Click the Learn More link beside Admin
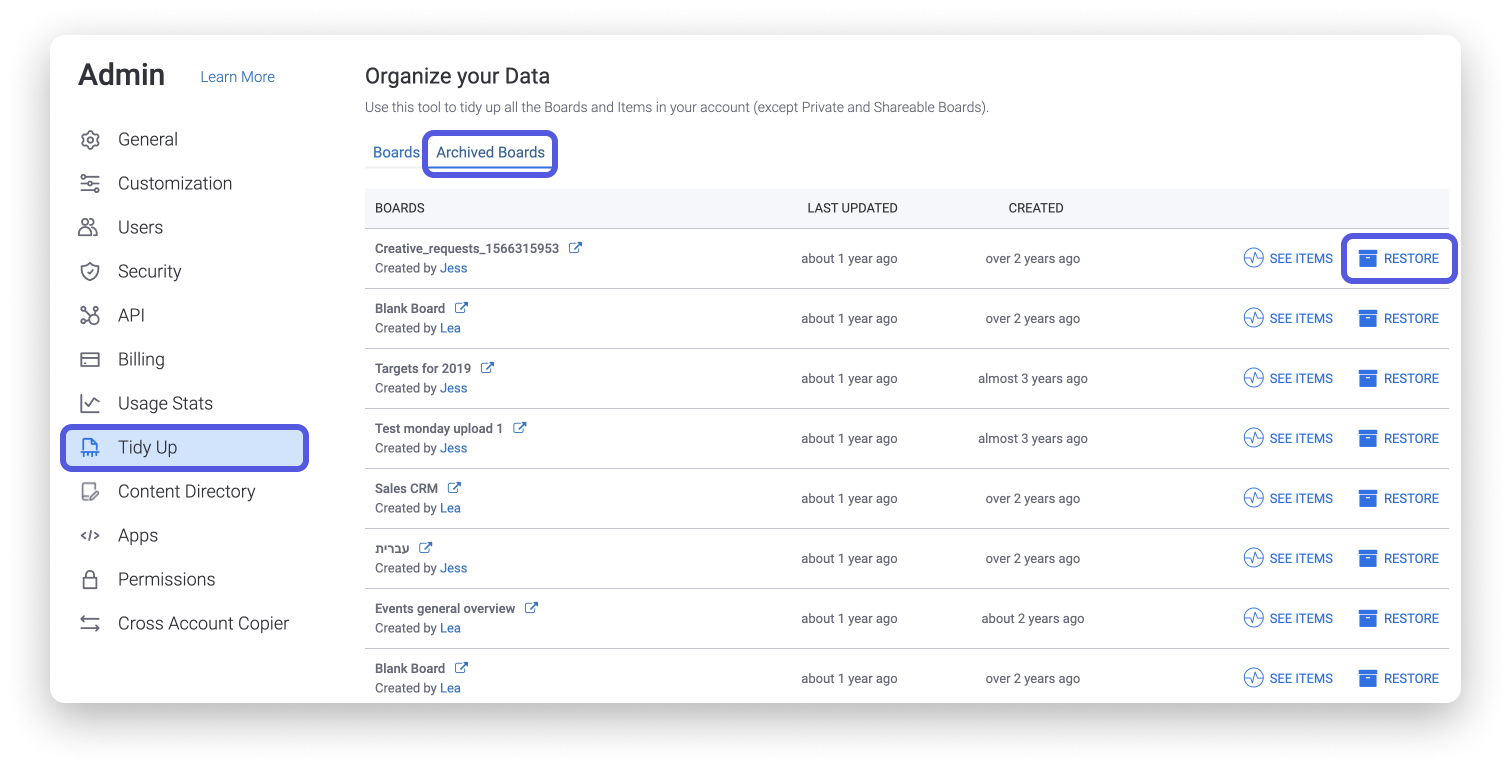 [237, 77]
